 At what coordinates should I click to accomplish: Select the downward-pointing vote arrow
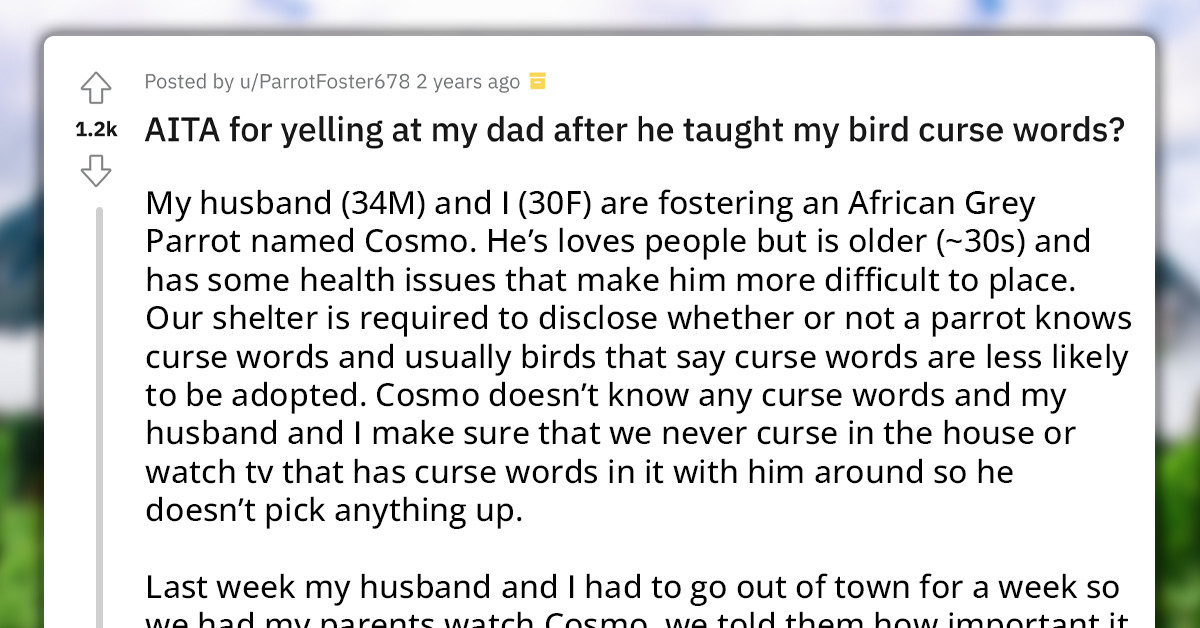(x=96, y=171)
